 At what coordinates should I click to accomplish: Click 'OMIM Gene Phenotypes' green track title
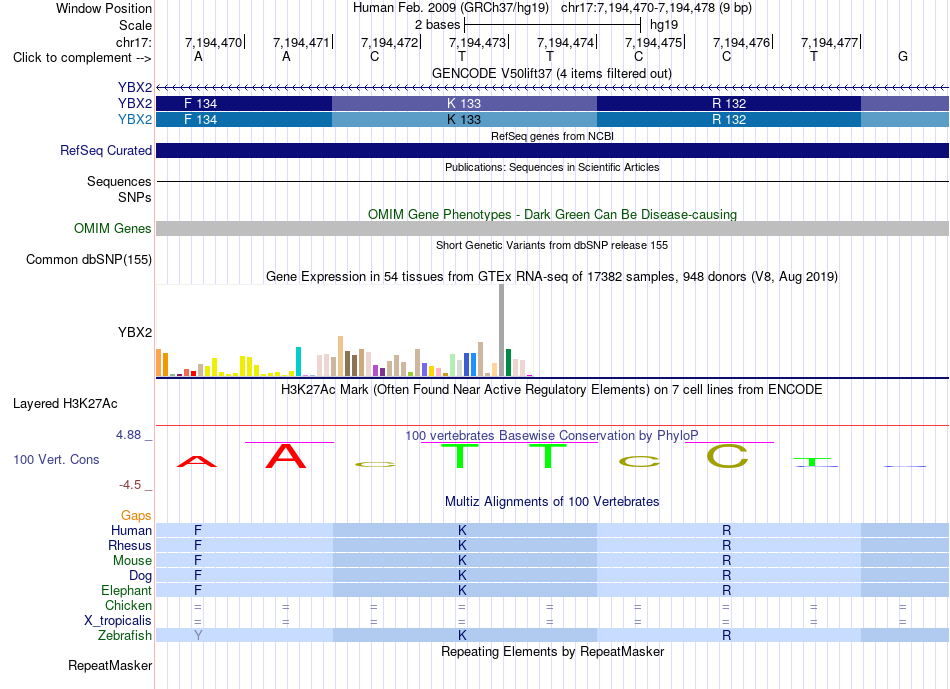coord(552,215)
